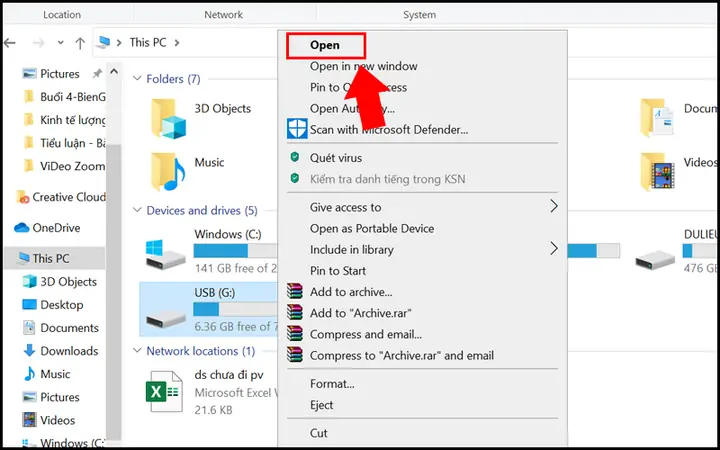The image size is (720, 450).
Task: Choose Open as Portable Device
Action: pos(372,229)
